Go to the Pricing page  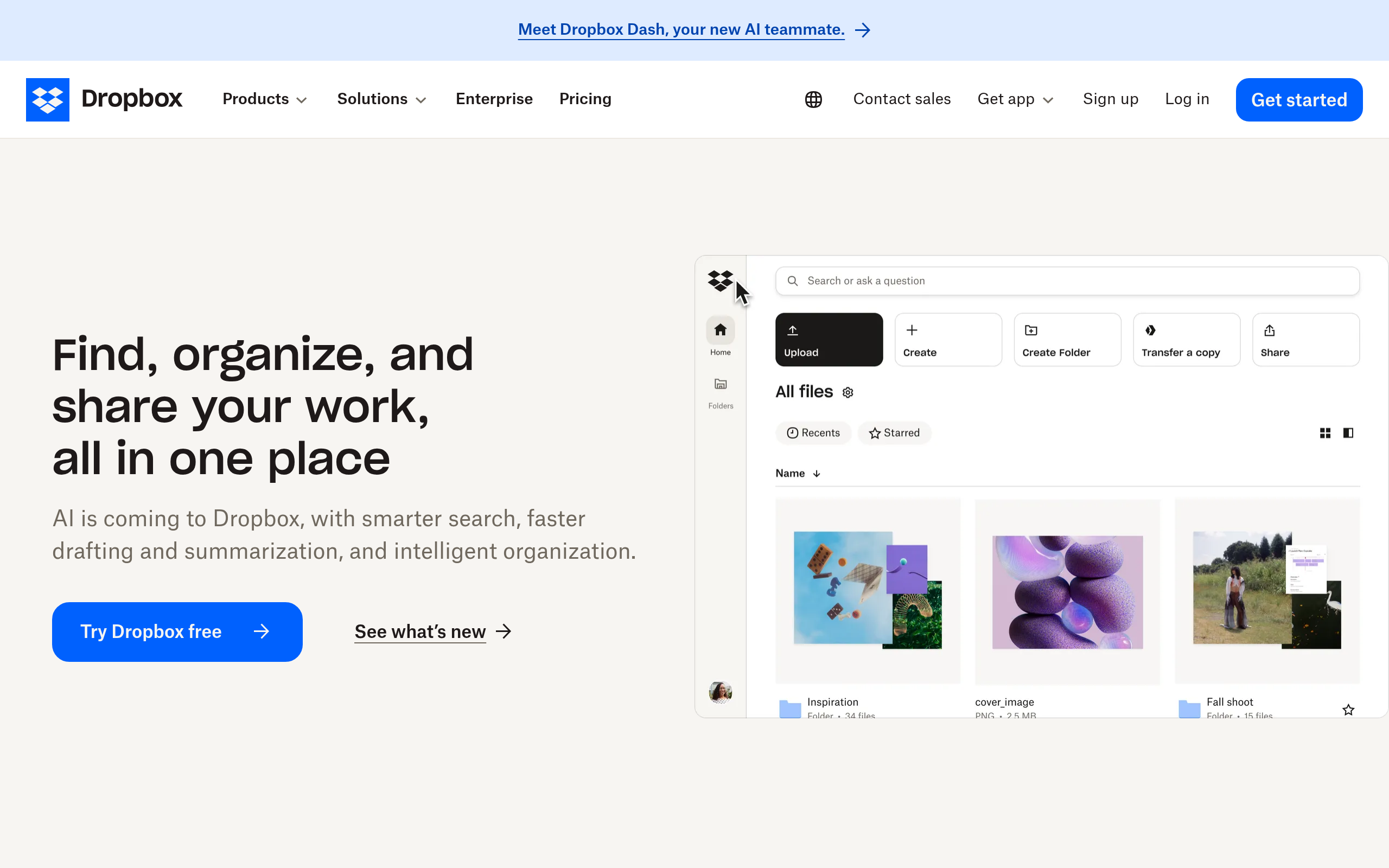(x=584, y=99)
